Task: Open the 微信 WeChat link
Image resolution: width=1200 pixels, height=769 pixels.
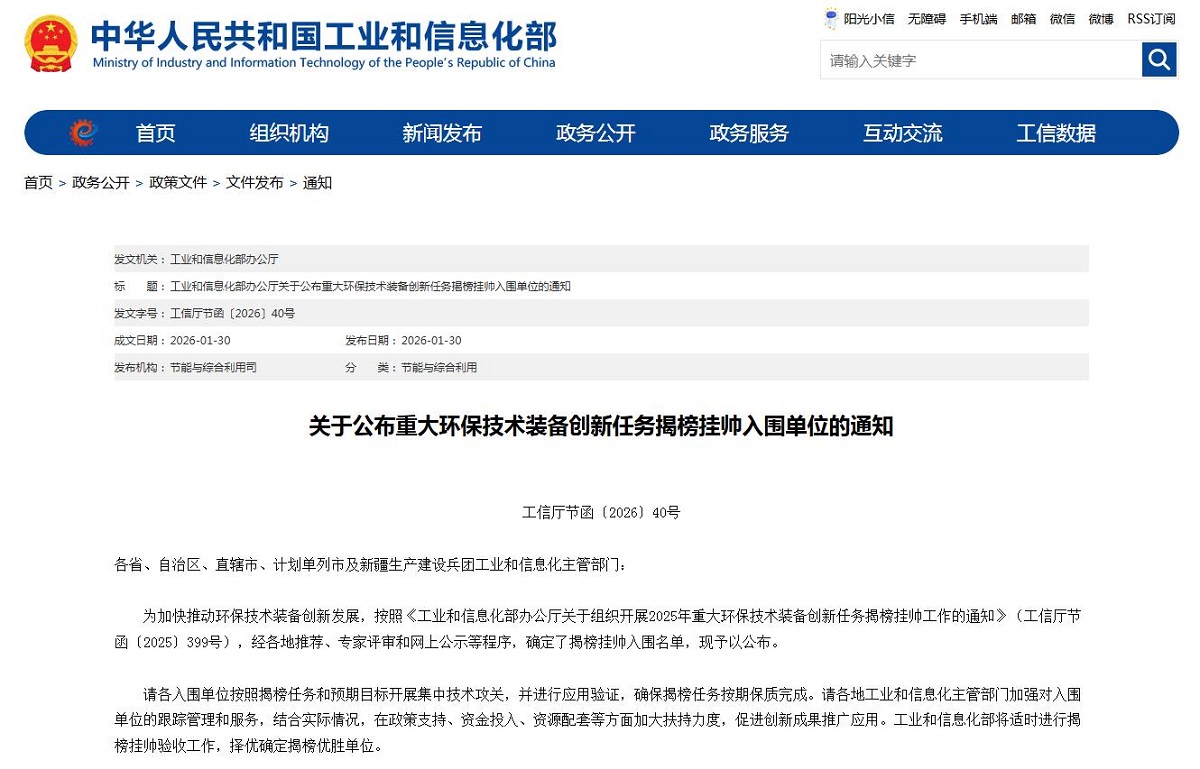Action: (x=1062, y=18)
